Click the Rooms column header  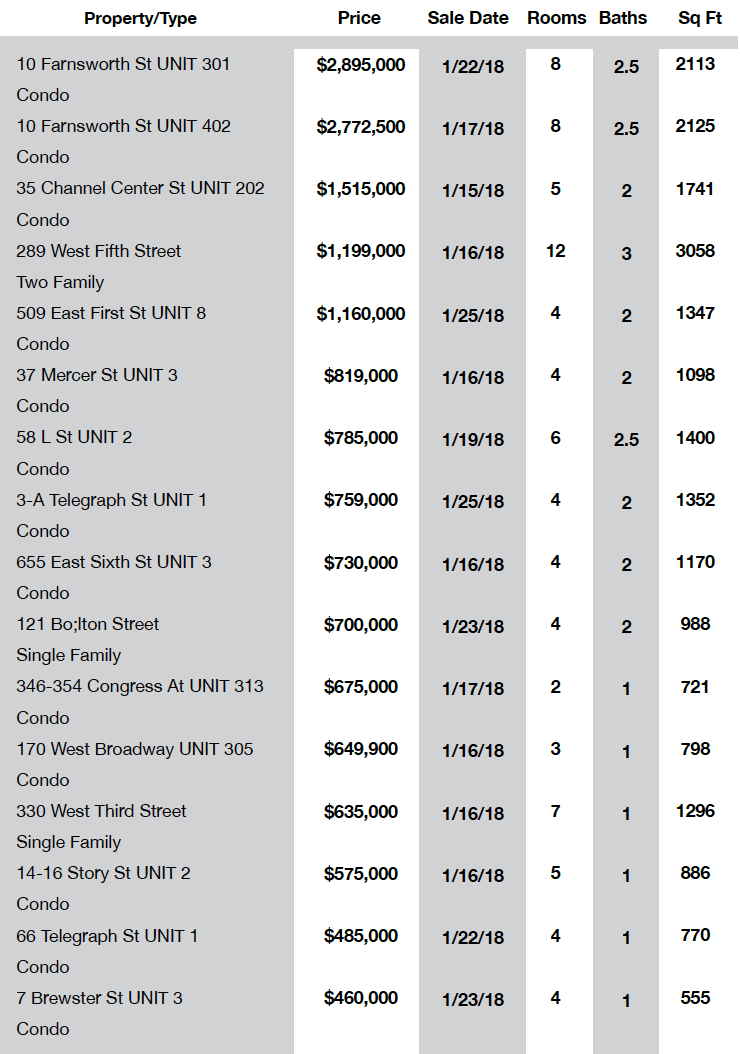[557, 17]
